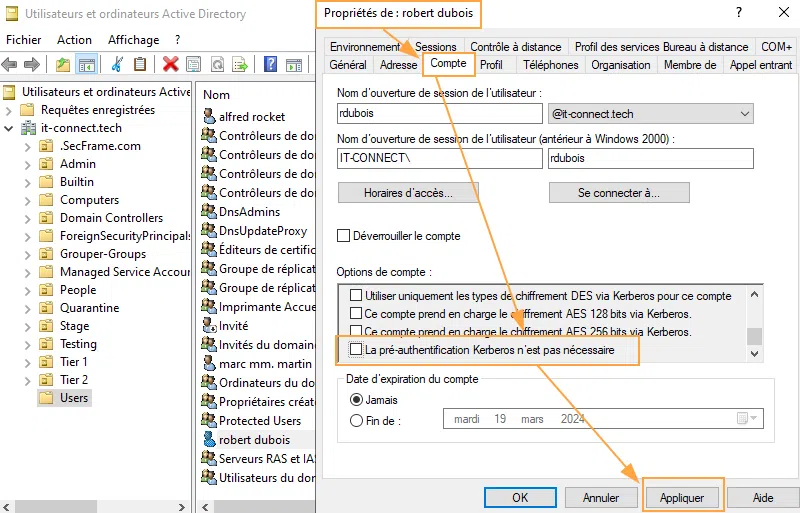The width and height of the screenshot is (800, 513).
Task: Click the blue Help question mark icon
Action: 270,64
